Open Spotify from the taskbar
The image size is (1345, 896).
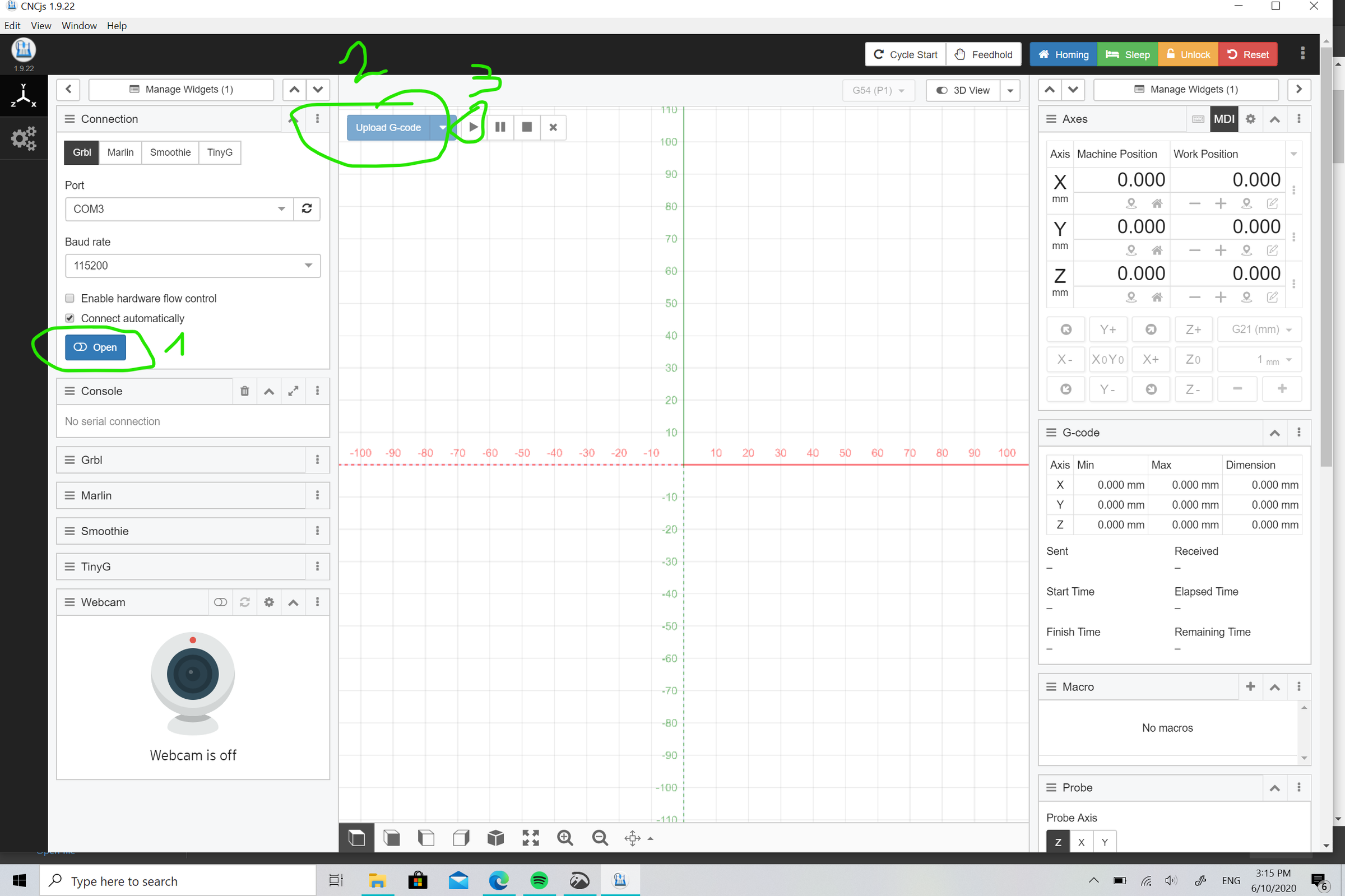point(539,880)
